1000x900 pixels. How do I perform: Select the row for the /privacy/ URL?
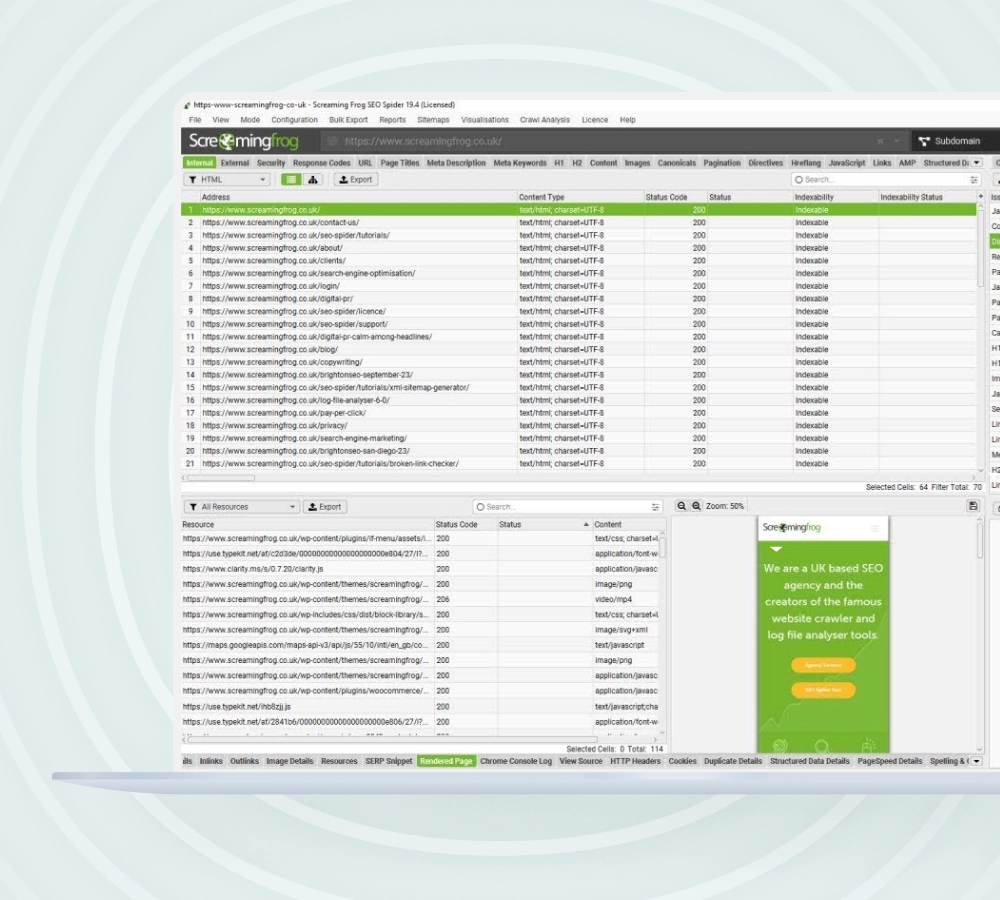[579, 425]
